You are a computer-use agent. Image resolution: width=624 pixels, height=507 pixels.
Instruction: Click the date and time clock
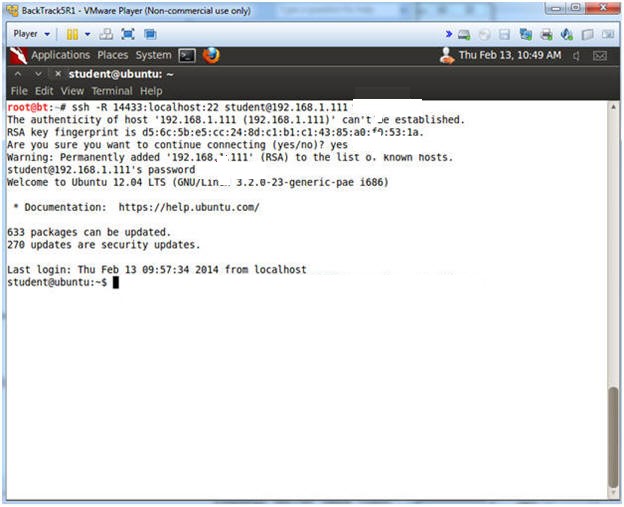tap(510, 55)
